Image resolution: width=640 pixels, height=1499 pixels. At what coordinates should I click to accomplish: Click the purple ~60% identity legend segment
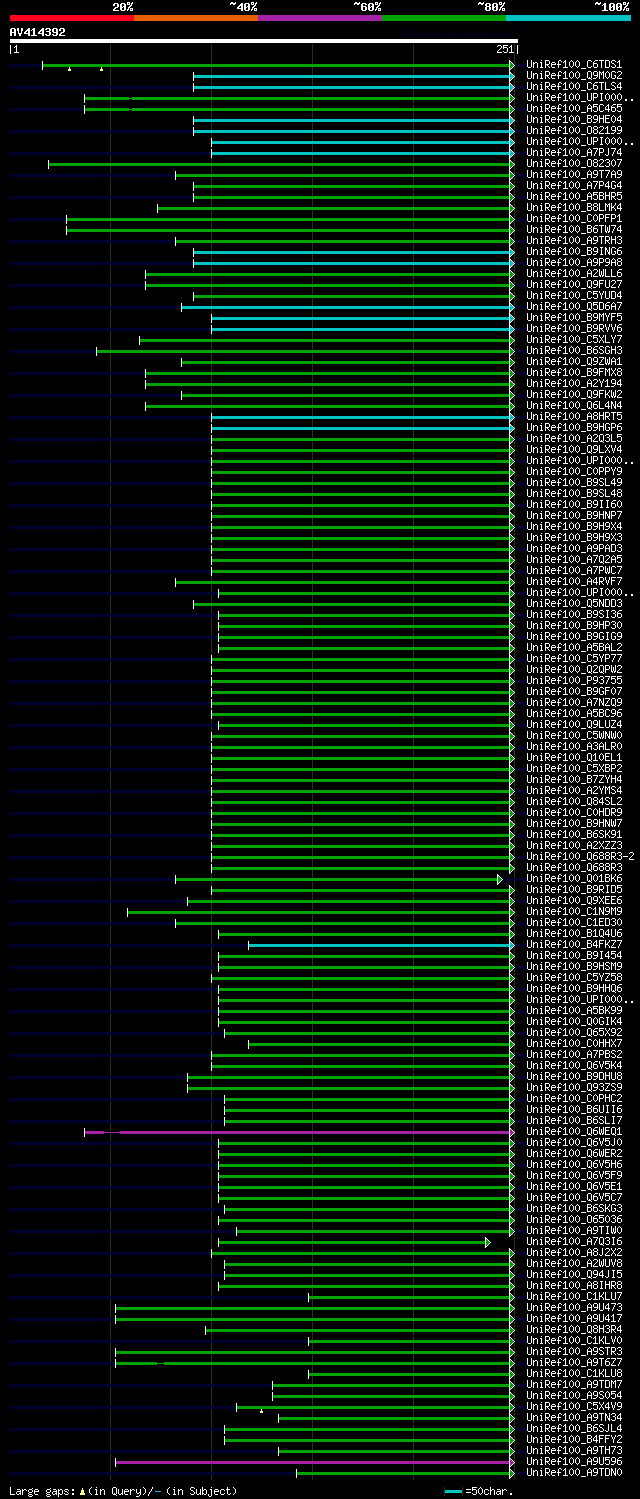pyautogui.click(x=319, y=18)
